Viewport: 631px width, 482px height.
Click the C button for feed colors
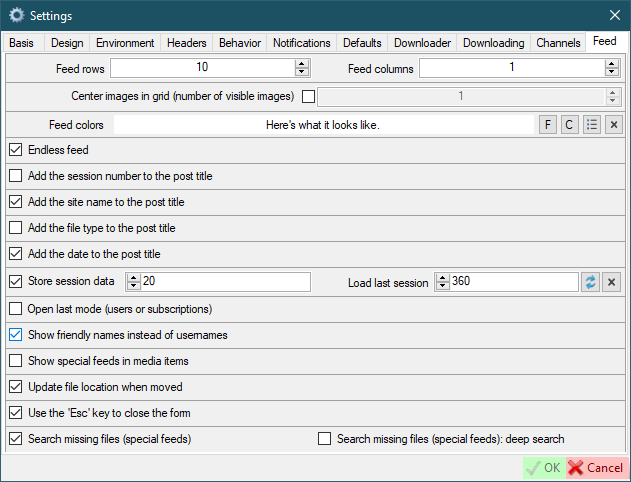pyautogui.click(x=569, y=125)
